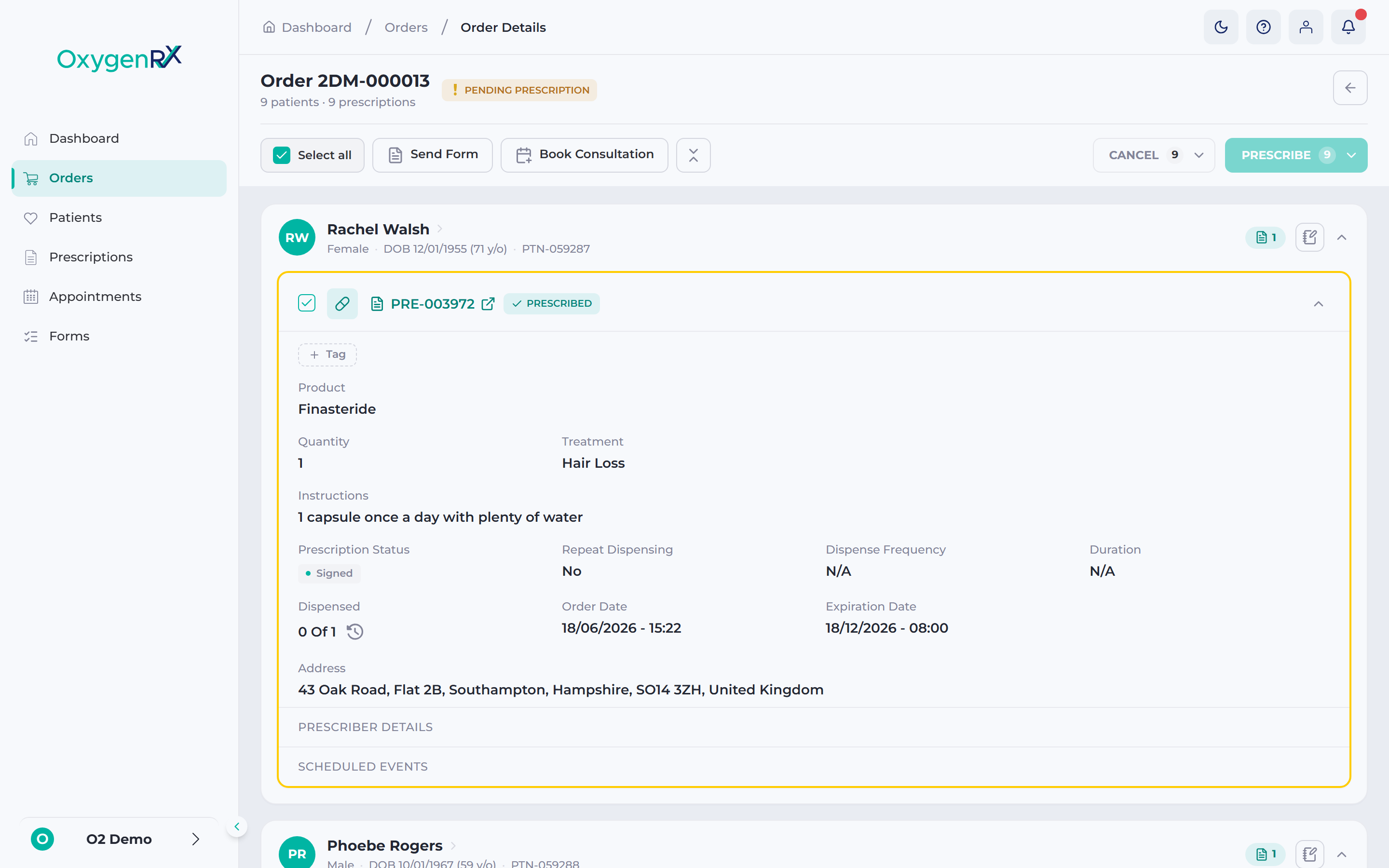Open Phoebe Rogers patient name link
Image resolution: width=1389 pixels, height=868 pixels.
384,845
